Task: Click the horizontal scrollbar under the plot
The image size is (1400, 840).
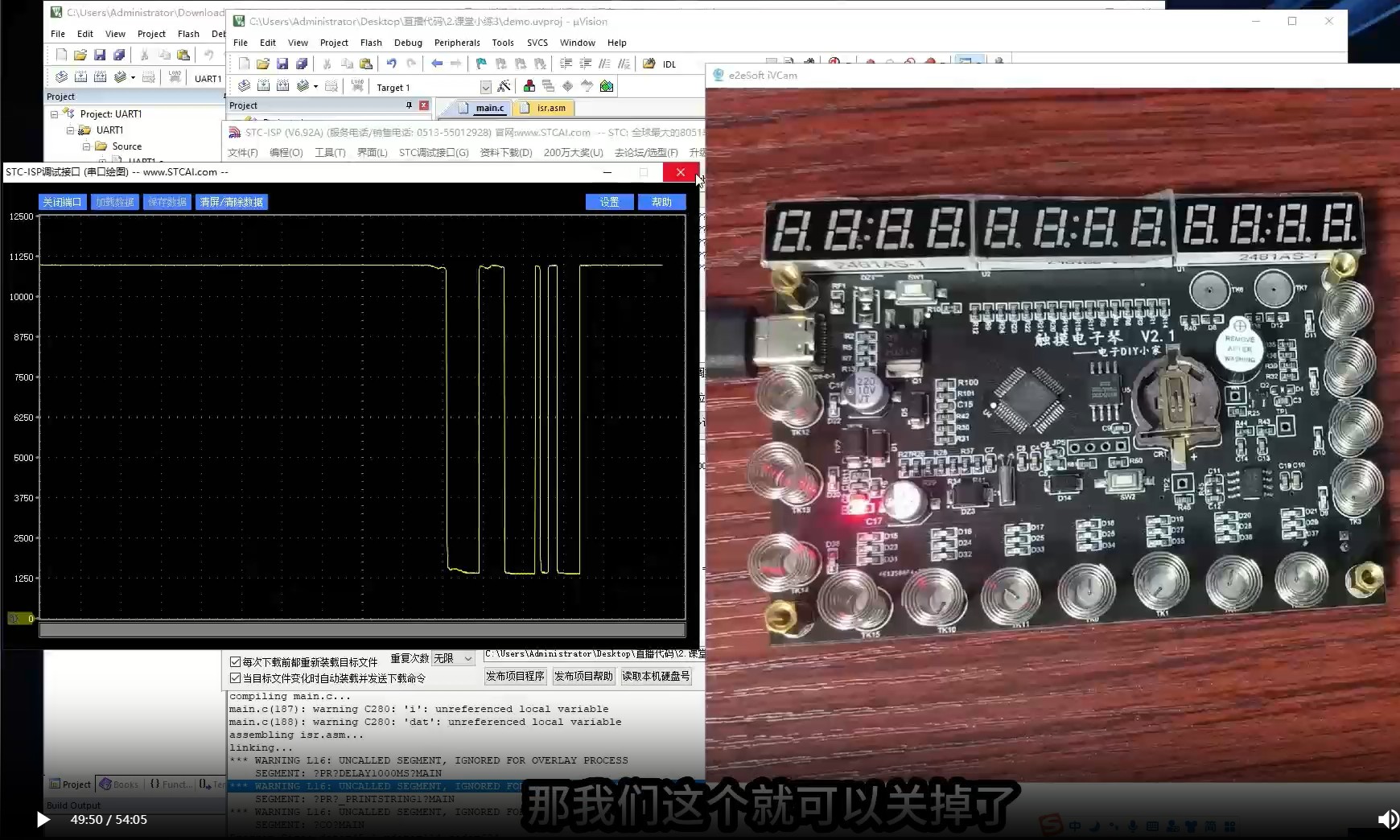Action: click(362, 630)
